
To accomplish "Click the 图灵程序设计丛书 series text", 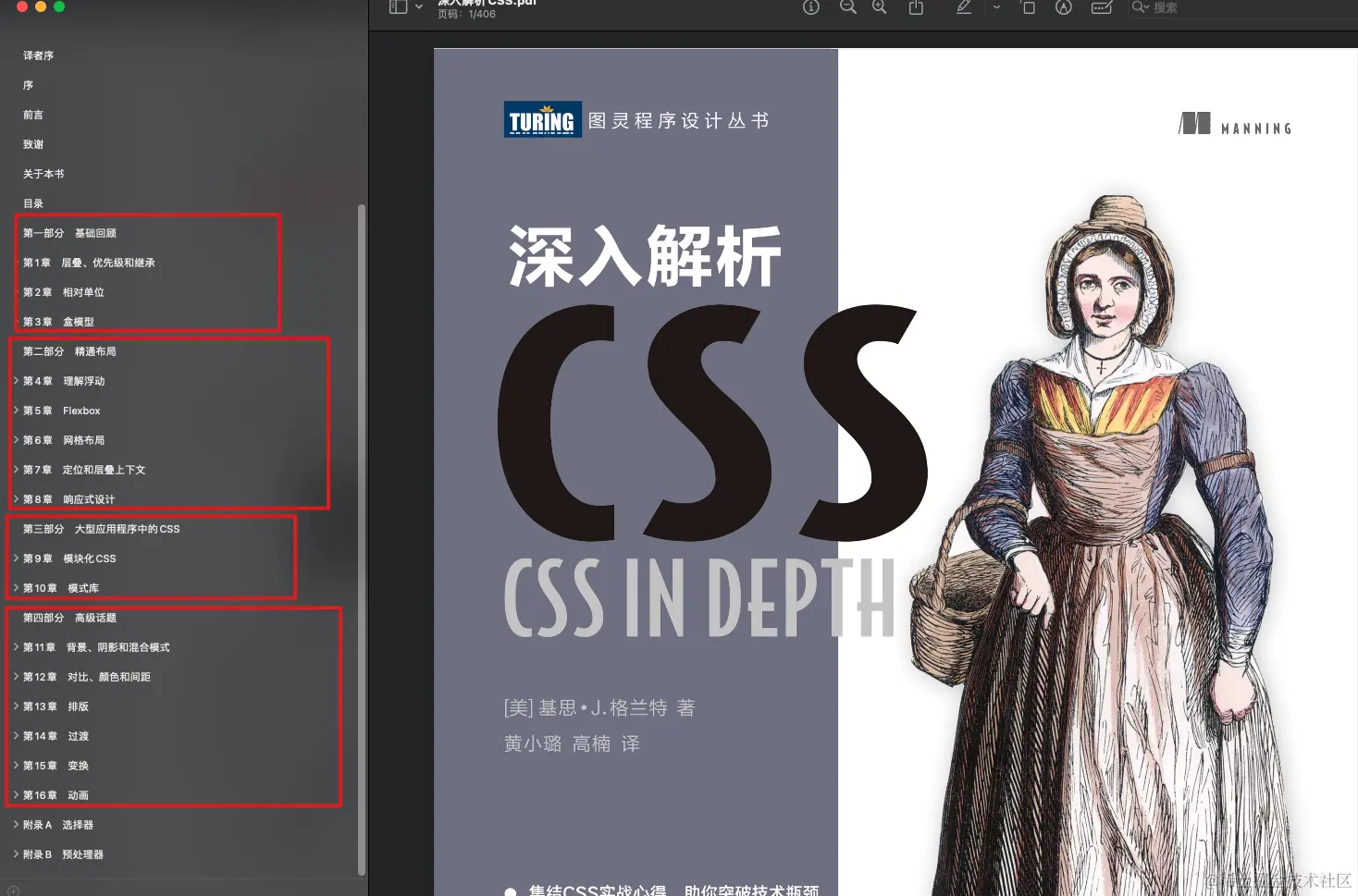I will pos(679,120).
